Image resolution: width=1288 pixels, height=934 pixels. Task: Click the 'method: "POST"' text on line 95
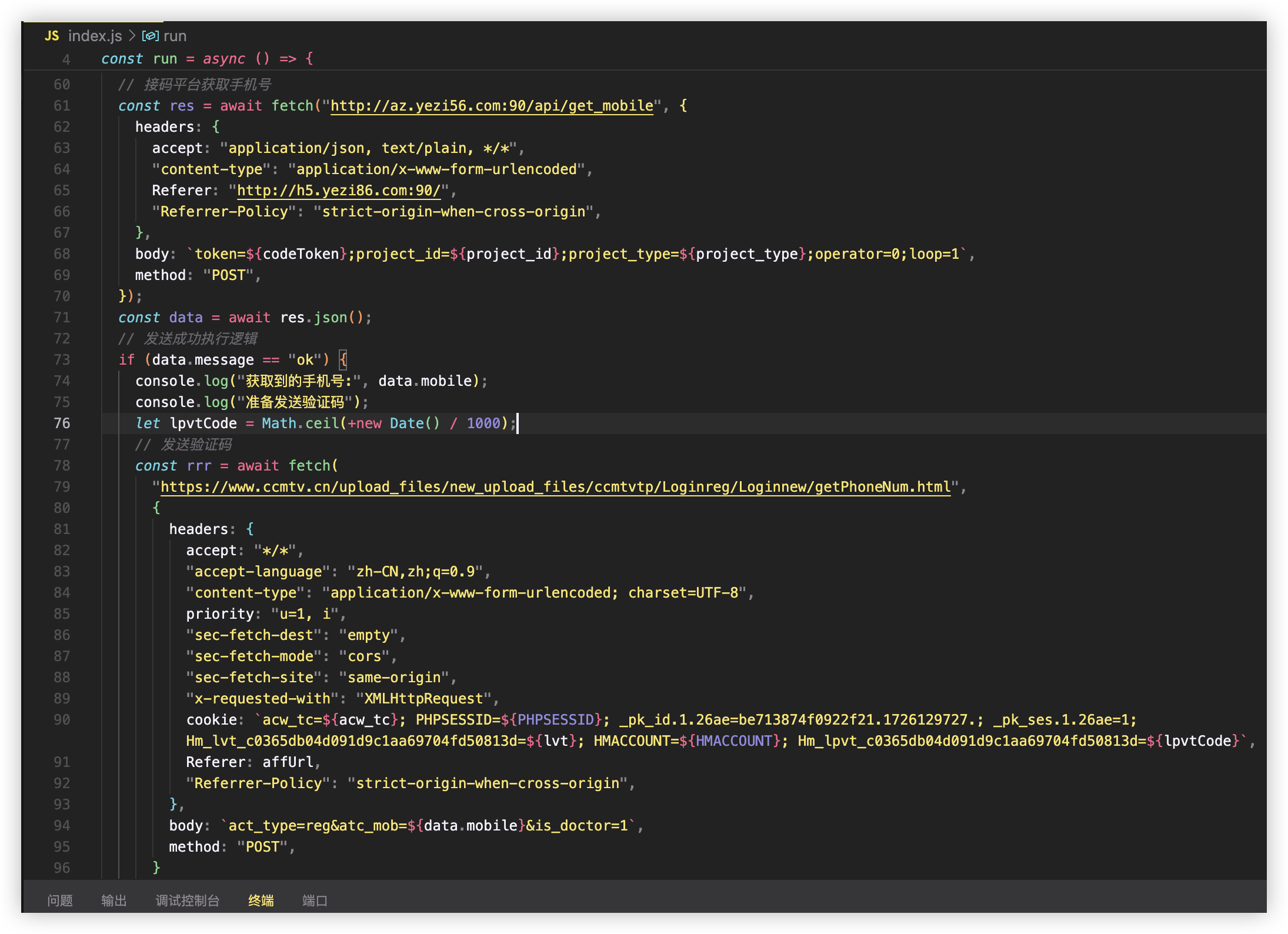[231, 847]
